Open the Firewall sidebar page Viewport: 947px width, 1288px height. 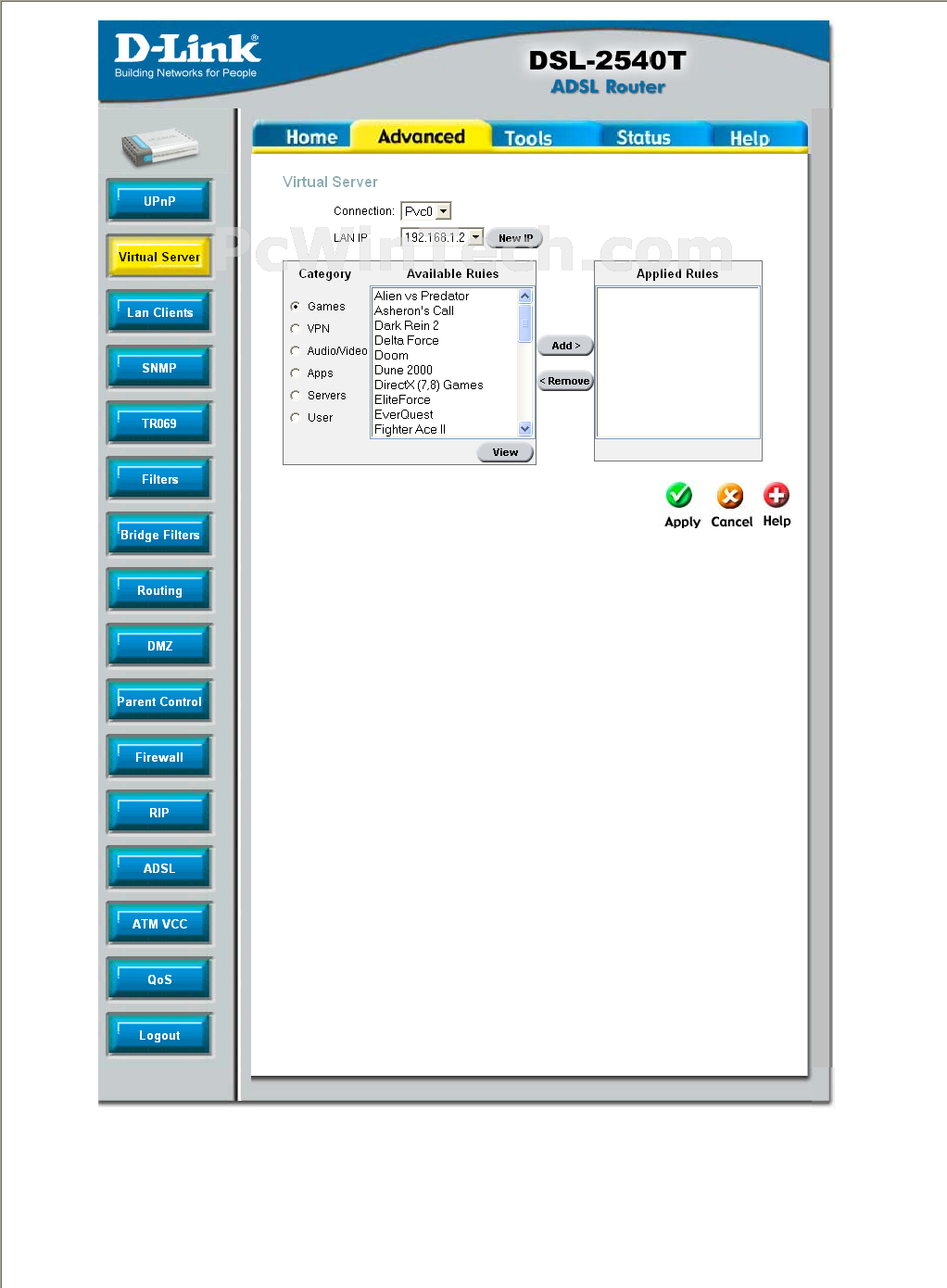159,757
